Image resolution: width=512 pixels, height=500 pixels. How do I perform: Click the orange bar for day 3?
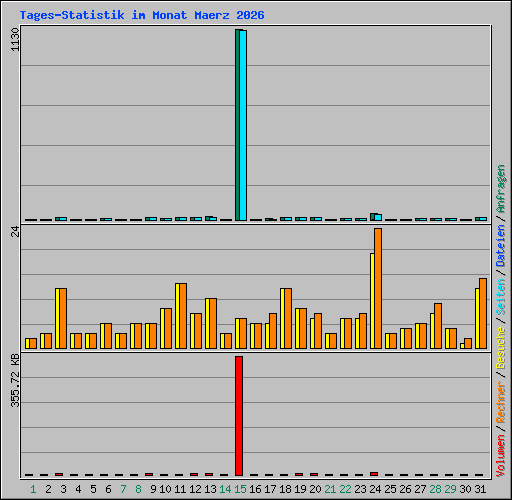tap(63, 318)
